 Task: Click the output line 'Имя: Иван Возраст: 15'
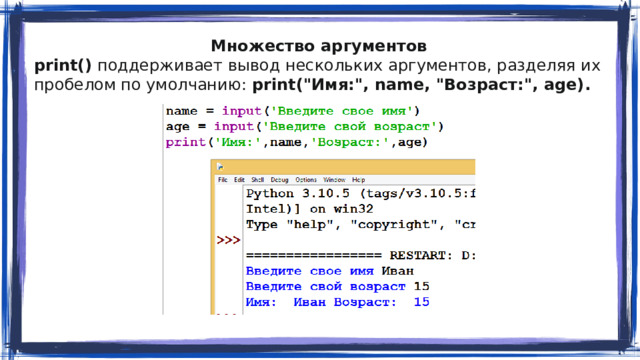(338, 302)
